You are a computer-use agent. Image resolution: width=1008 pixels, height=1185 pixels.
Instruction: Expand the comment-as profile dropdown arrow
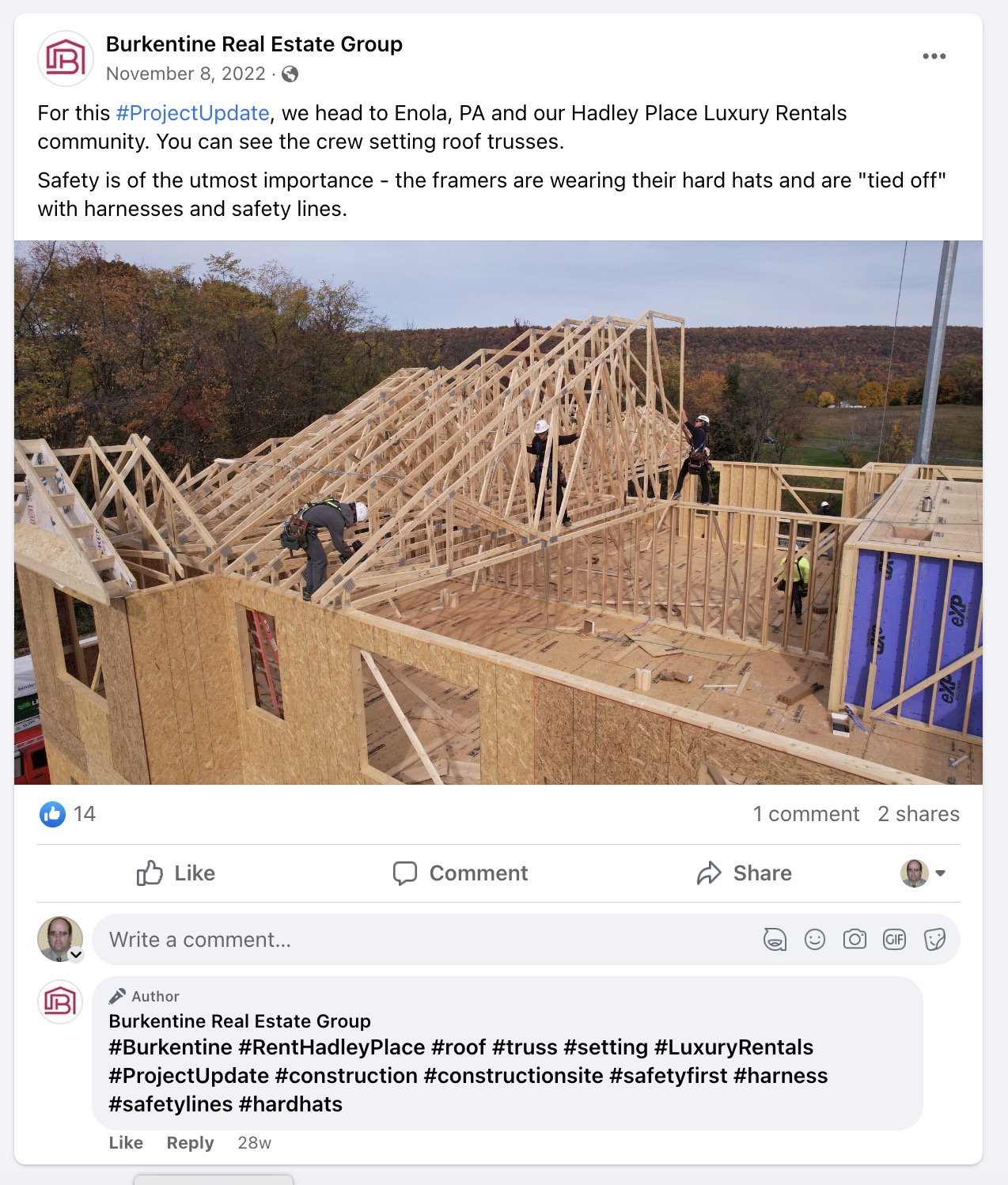(941, 873)
